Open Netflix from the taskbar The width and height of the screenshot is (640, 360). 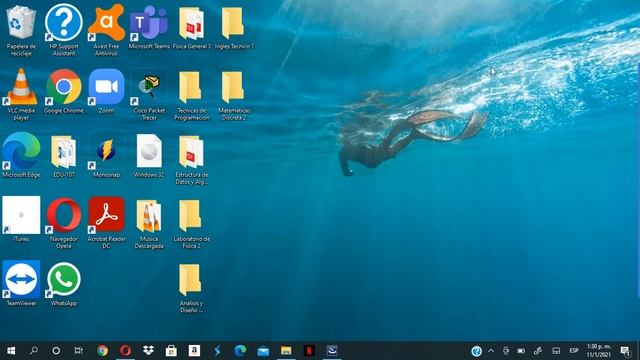[309, 351]
